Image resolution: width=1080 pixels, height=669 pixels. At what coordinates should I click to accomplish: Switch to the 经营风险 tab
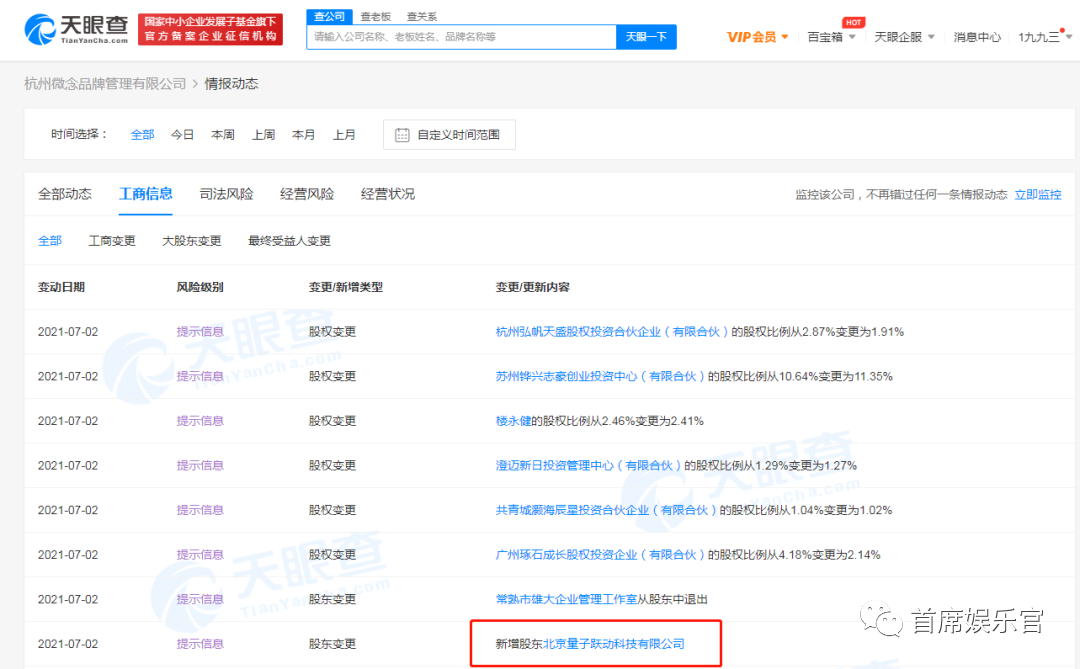tap(307, 194)
